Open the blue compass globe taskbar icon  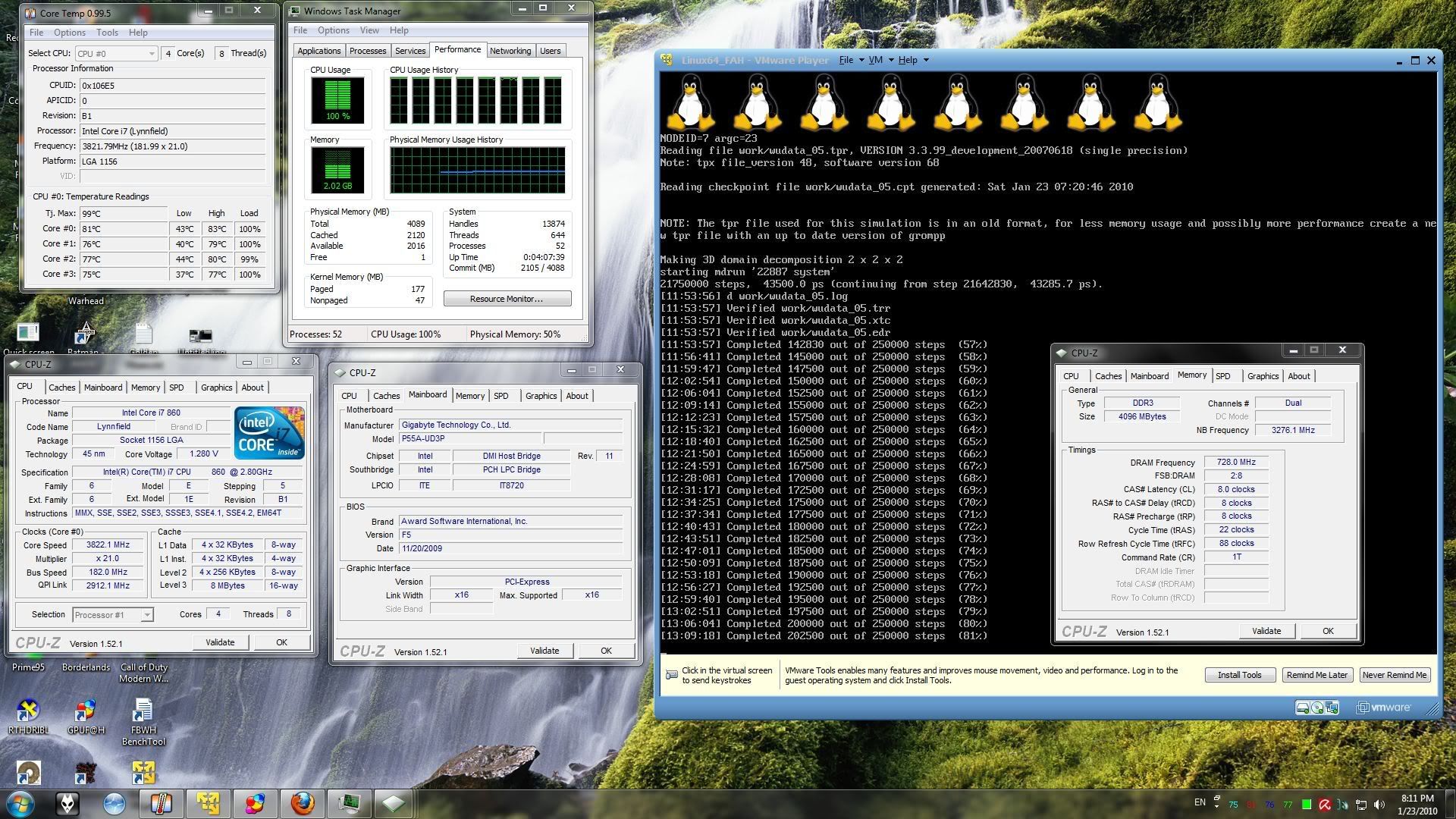point(115,802)
